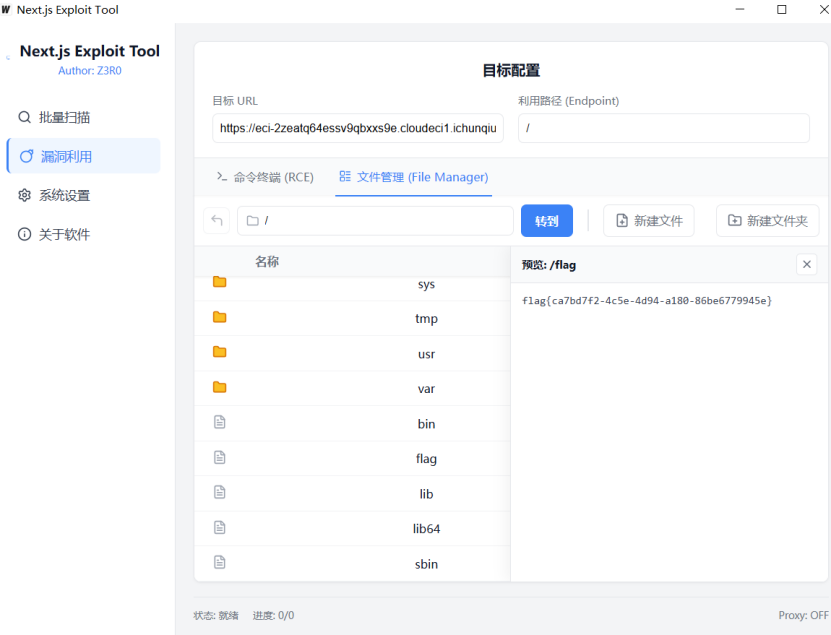Switch to 文件管理 (File Manager) tab
831x635 pixels.
pyautogui.click(x=413, y=177)
